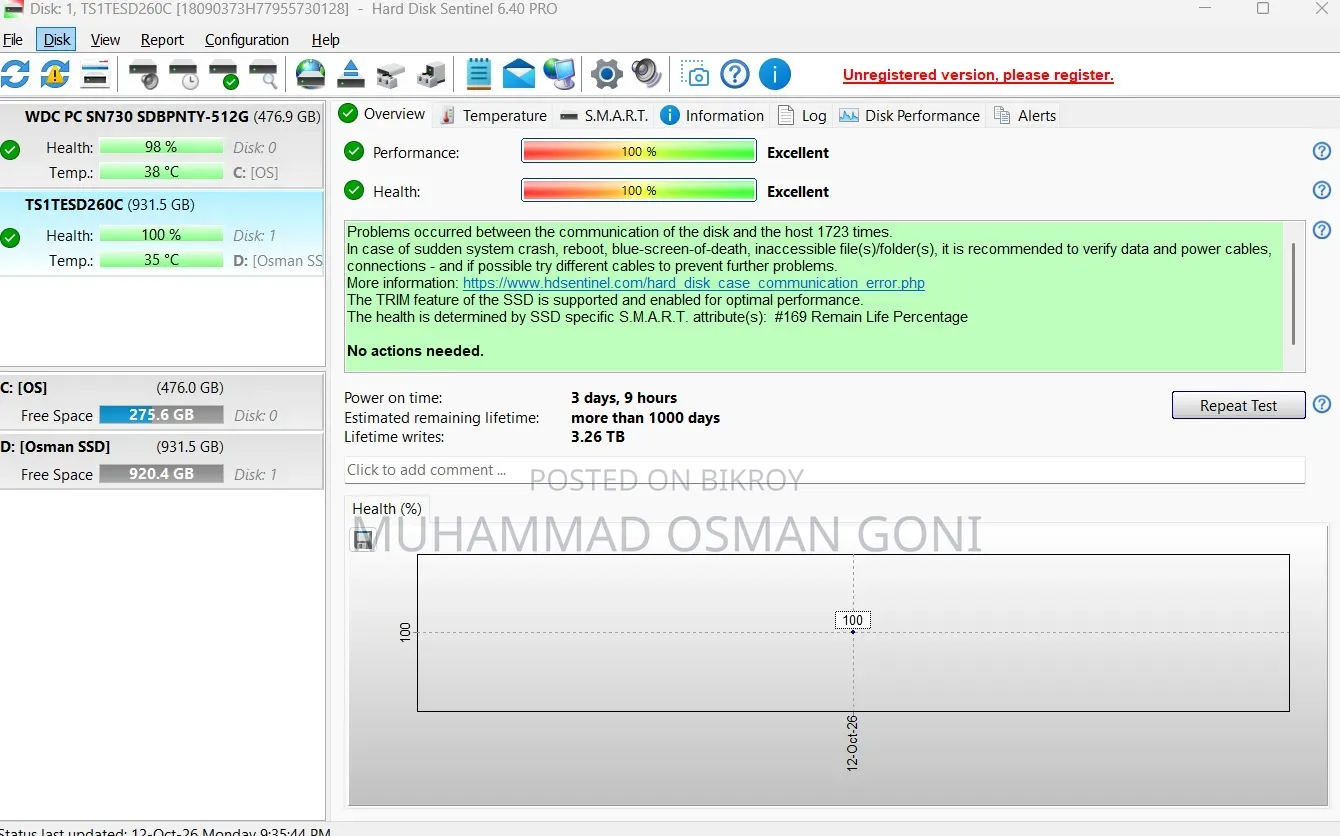Click the comment input field
This screenshot has width=1340, height=836.
pyautogui.click(x=824, y=470)
